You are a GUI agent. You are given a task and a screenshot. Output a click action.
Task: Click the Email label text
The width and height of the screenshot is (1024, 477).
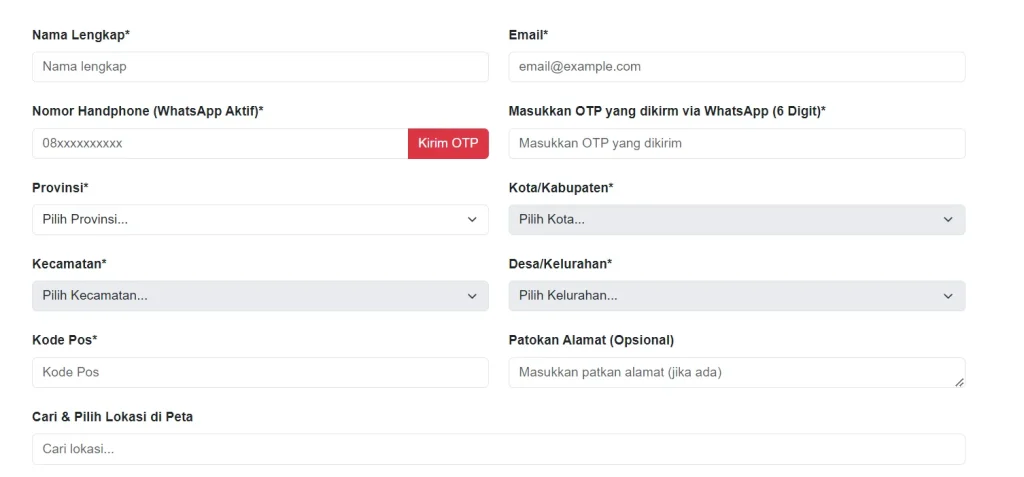pyautogui.click(x=528, y=35)
